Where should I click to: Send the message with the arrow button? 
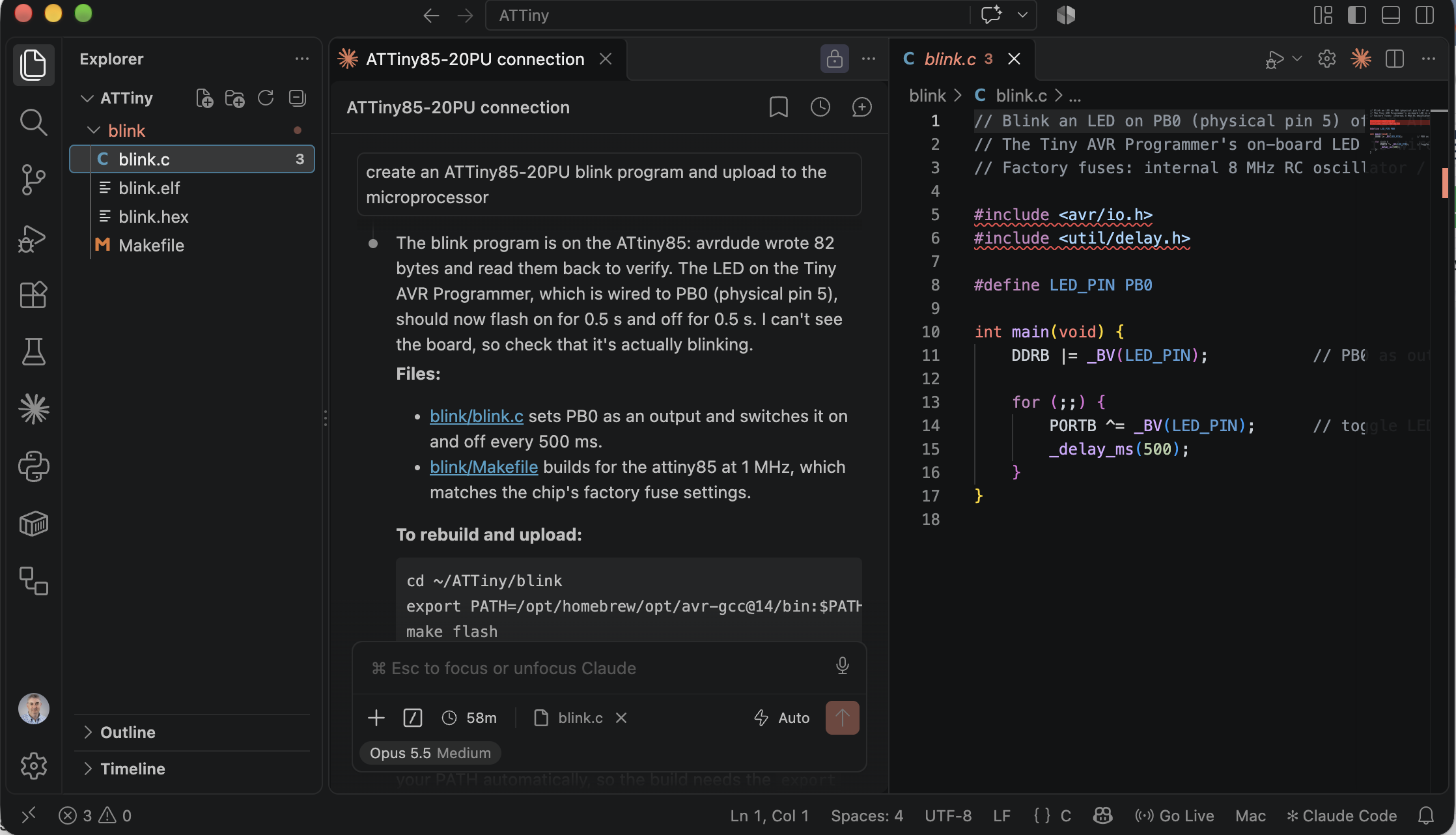point(842,718)
